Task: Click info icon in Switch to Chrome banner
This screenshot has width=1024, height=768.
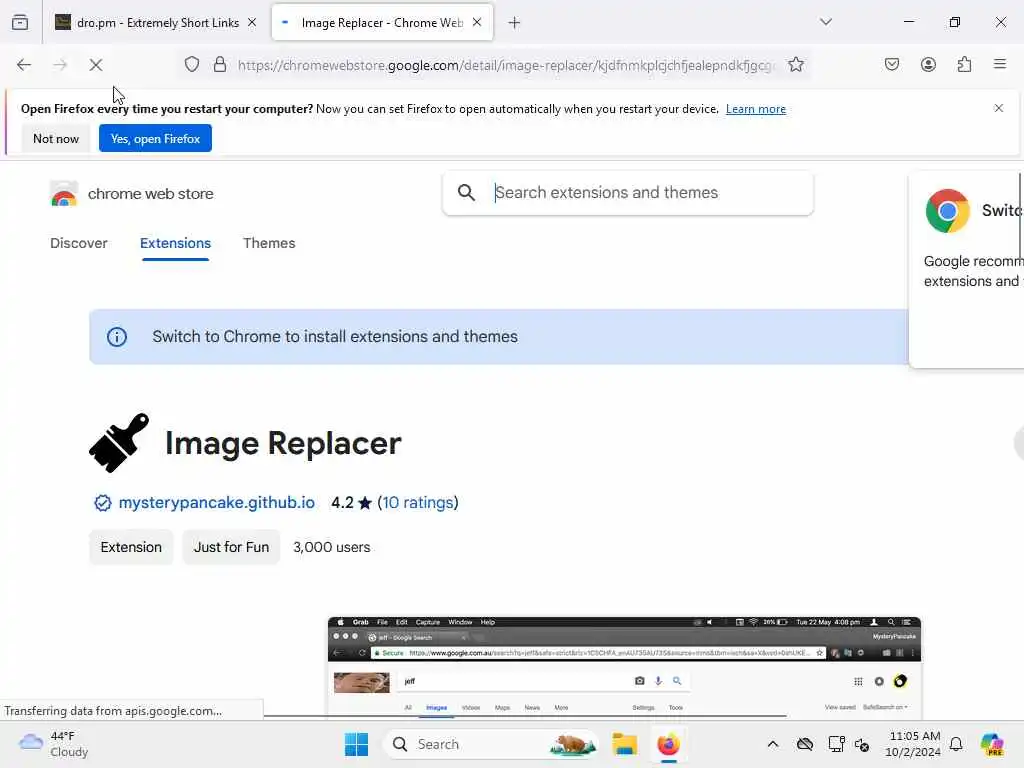Action: pos(117,337)
